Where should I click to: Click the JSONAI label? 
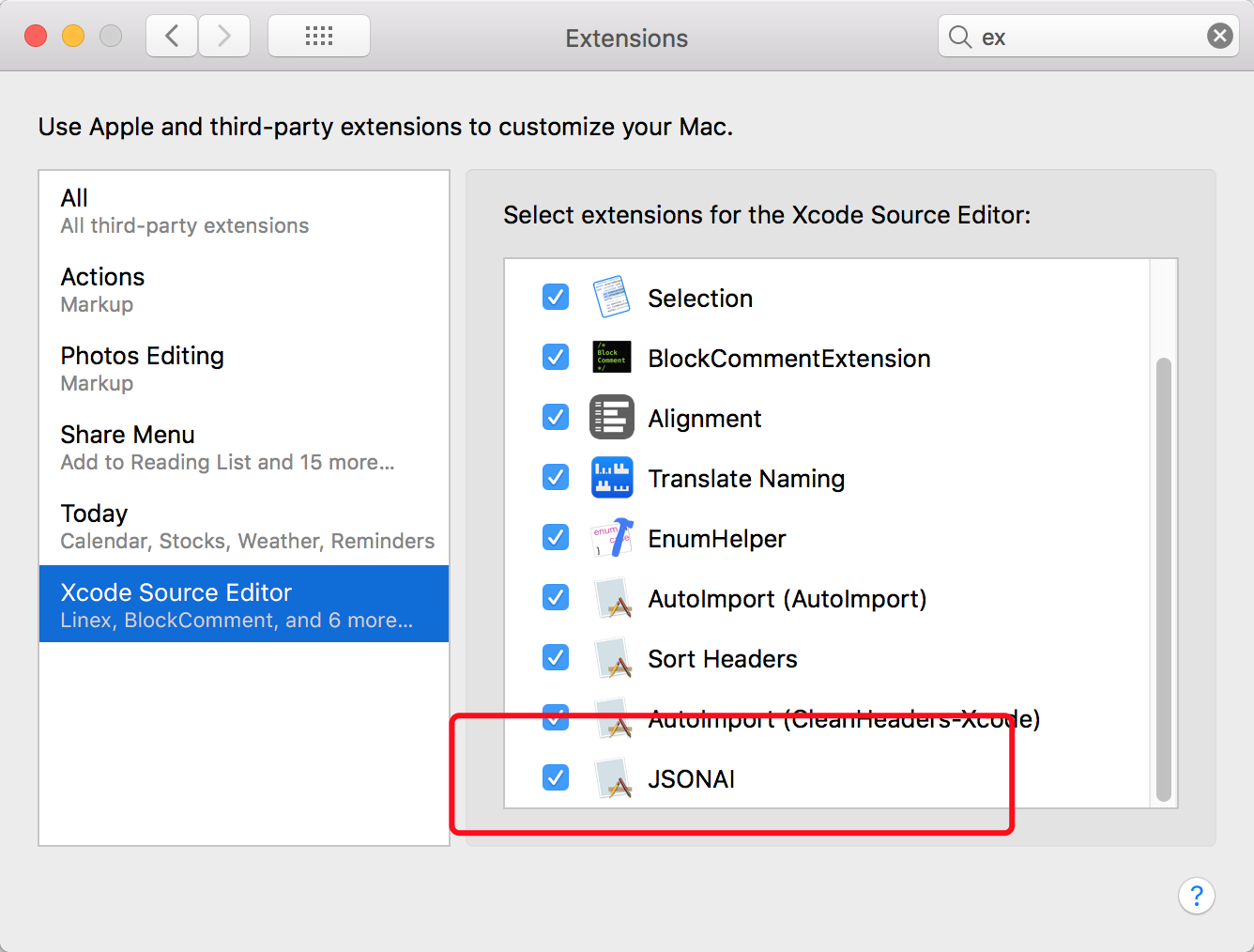tap(692, 779)
